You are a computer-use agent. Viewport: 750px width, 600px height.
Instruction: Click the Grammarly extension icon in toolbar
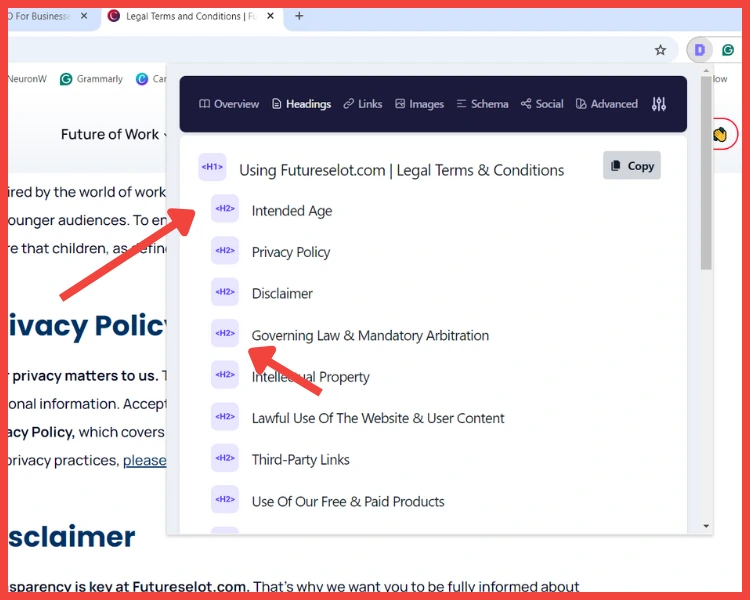(x=728, y=50)
